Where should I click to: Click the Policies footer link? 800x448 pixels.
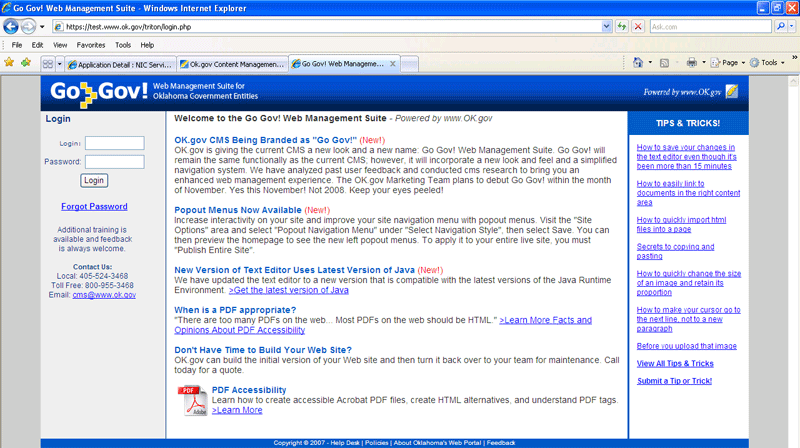pos(377,443)
